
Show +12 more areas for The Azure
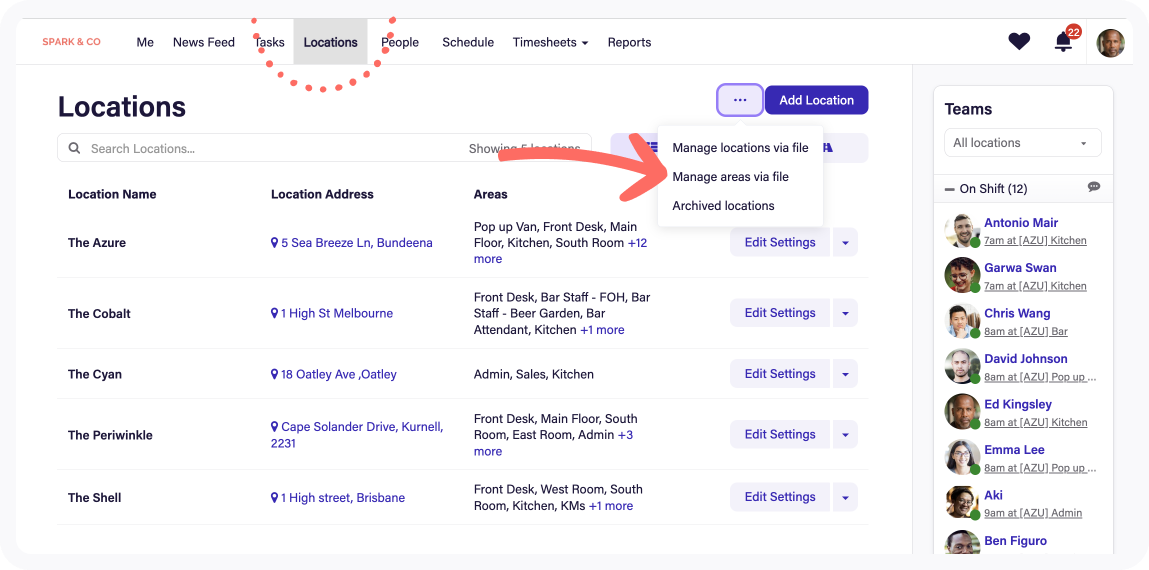(x=636, y=243)
